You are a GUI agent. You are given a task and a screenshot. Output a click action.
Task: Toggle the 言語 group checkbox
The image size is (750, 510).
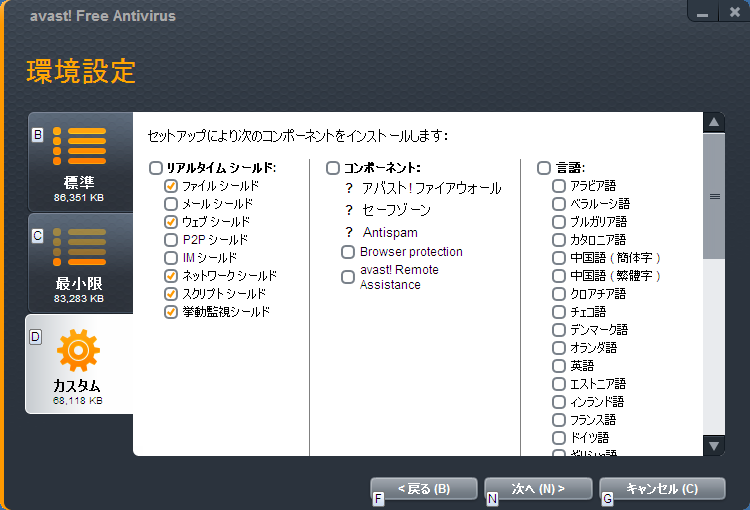pos(544,168)
